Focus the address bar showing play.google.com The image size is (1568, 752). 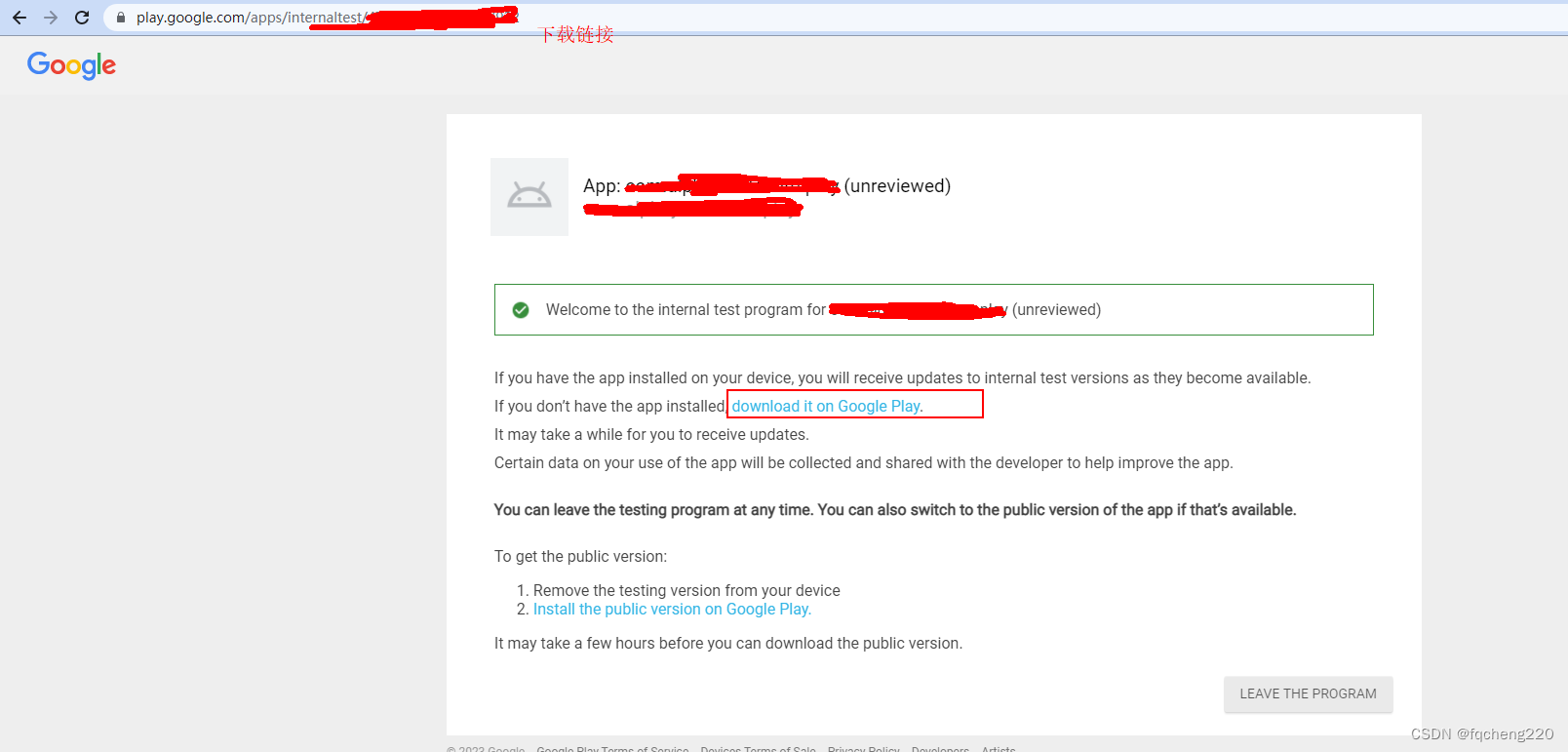tap(835, 18)
